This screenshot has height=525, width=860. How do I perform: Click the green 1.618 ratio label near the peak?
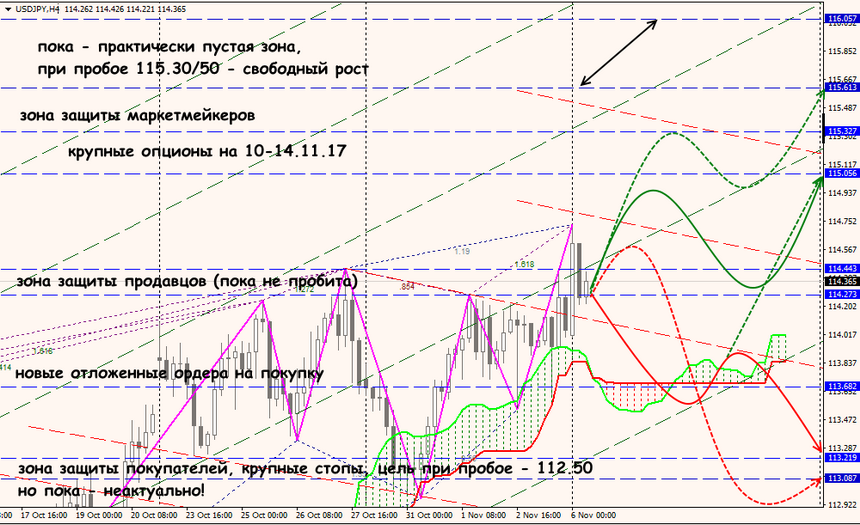[x=524, y=264]
